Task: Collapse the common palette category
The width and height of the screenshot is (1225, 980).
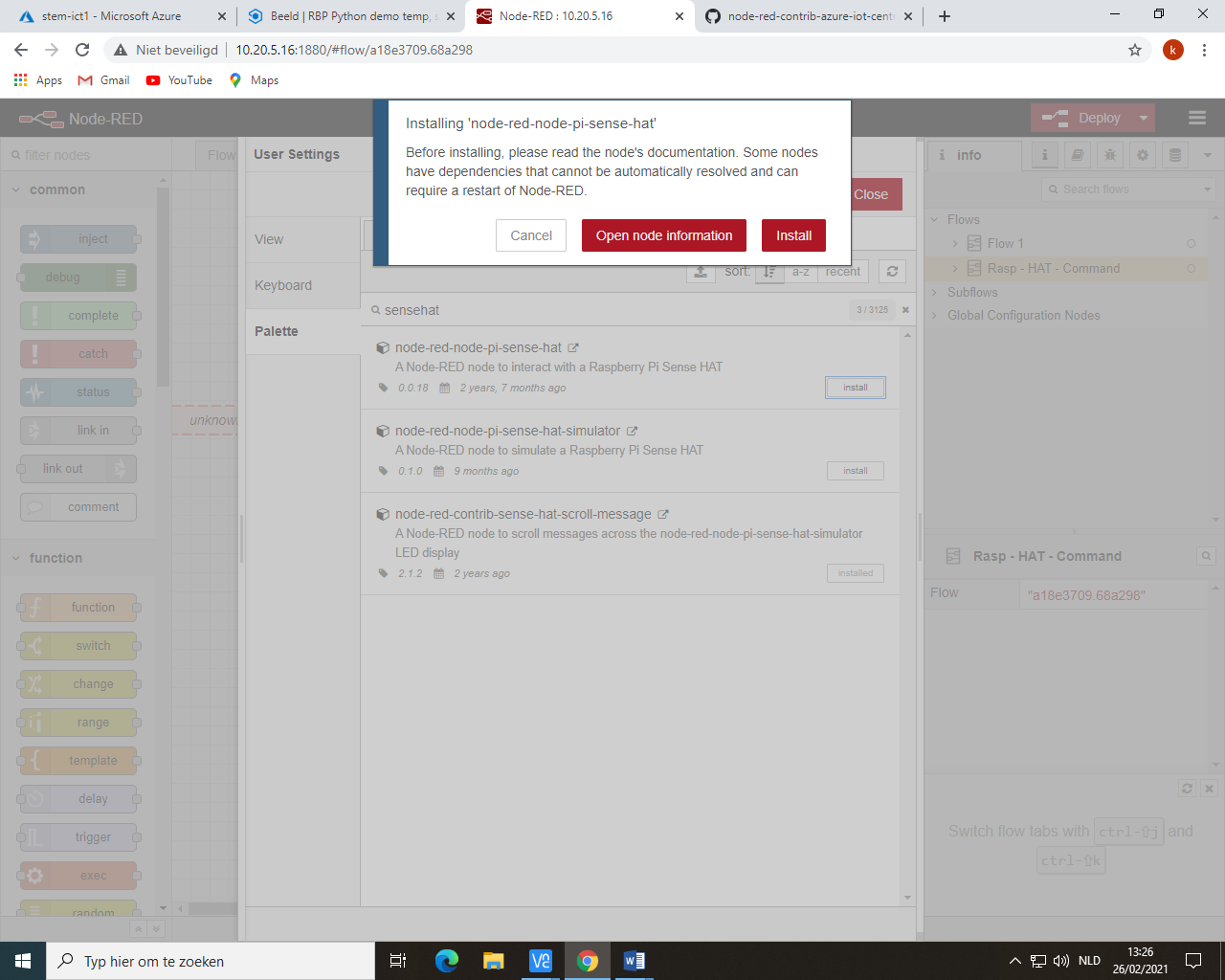Action: tap(16, 189)
